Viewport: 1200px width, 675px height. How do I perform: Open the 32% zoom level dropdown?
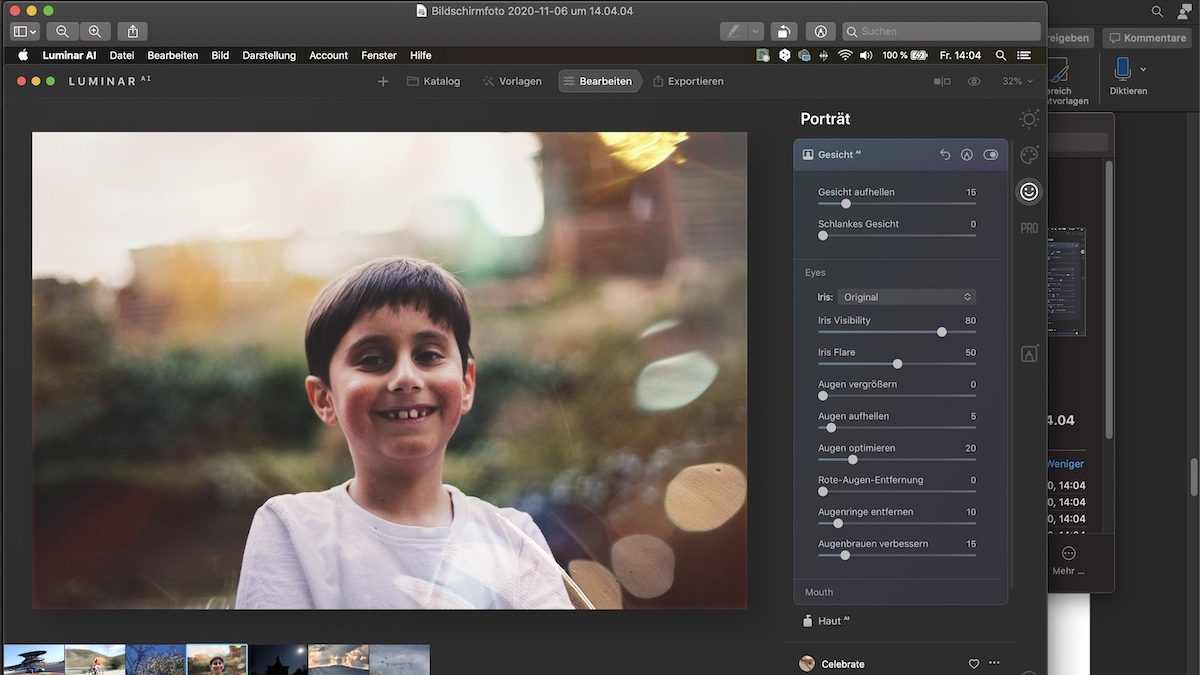(1017, 81)
